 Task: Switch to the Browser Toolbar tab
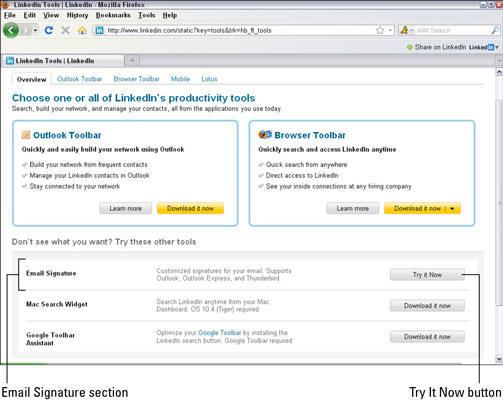[x=136, y=79]
